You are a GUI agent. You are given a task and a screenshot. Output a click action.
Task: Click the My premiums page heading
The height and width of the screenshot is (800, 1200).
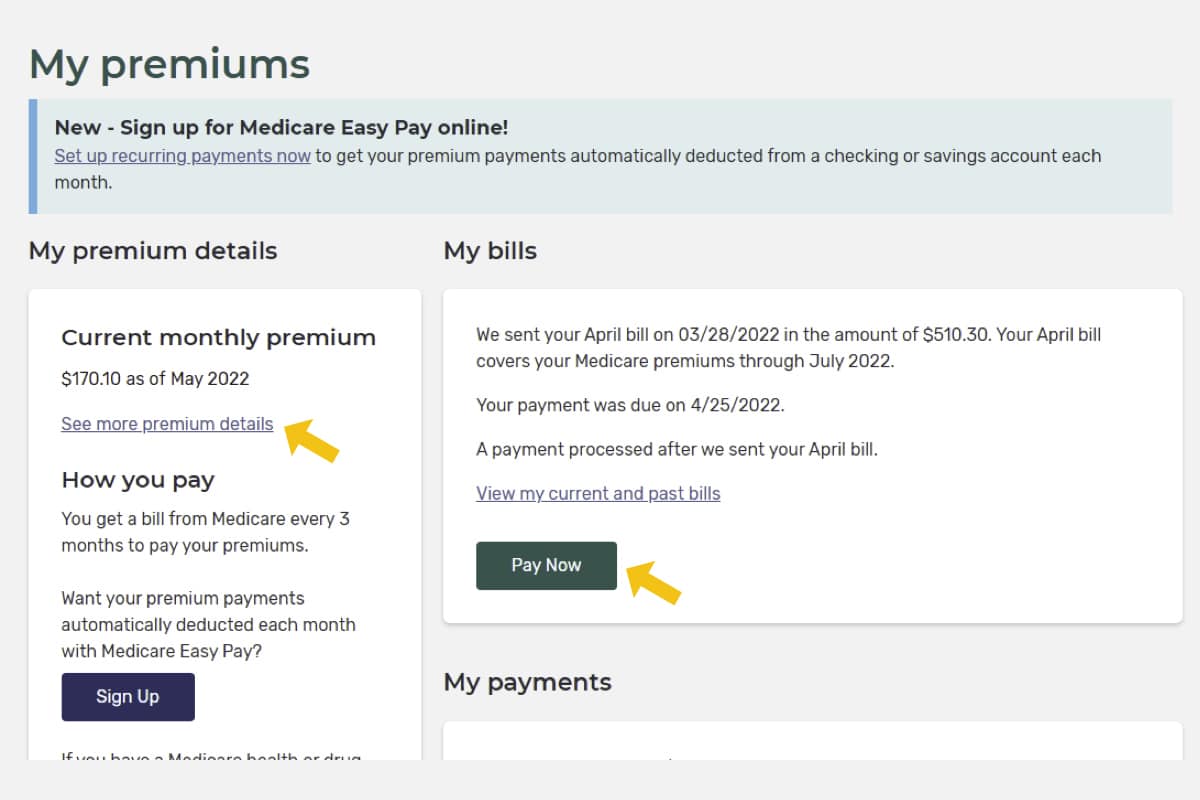click(x=168, y=63)
